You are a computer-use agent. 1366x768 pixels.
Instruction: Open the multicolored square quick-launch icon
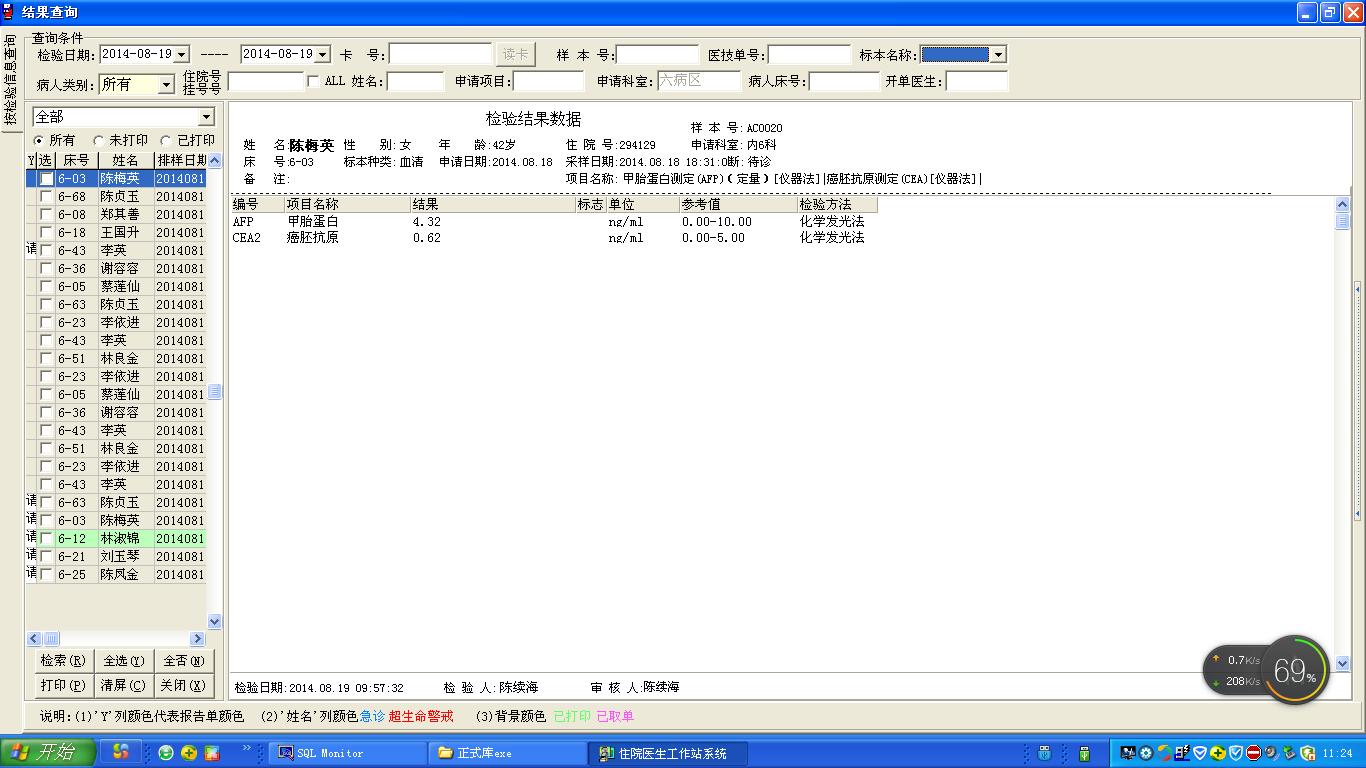tap(212, 753)
